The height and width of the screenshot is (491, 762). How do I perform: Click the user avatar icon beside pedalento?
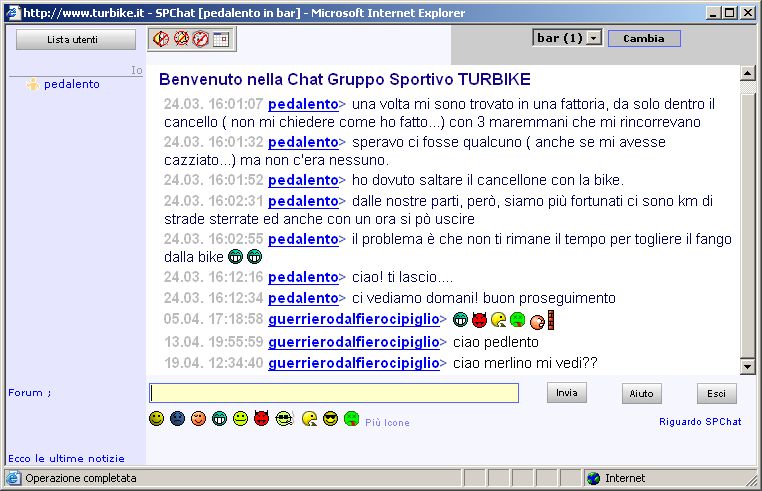tap(33, 84)
